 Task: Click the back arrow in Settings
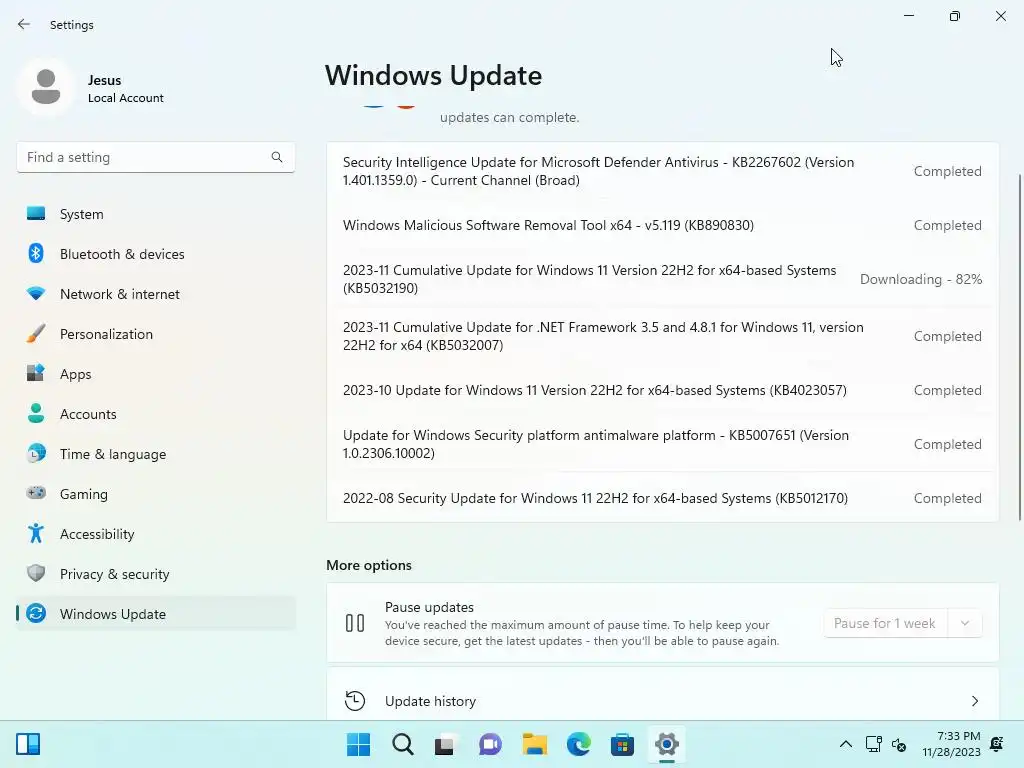point(24,24)
